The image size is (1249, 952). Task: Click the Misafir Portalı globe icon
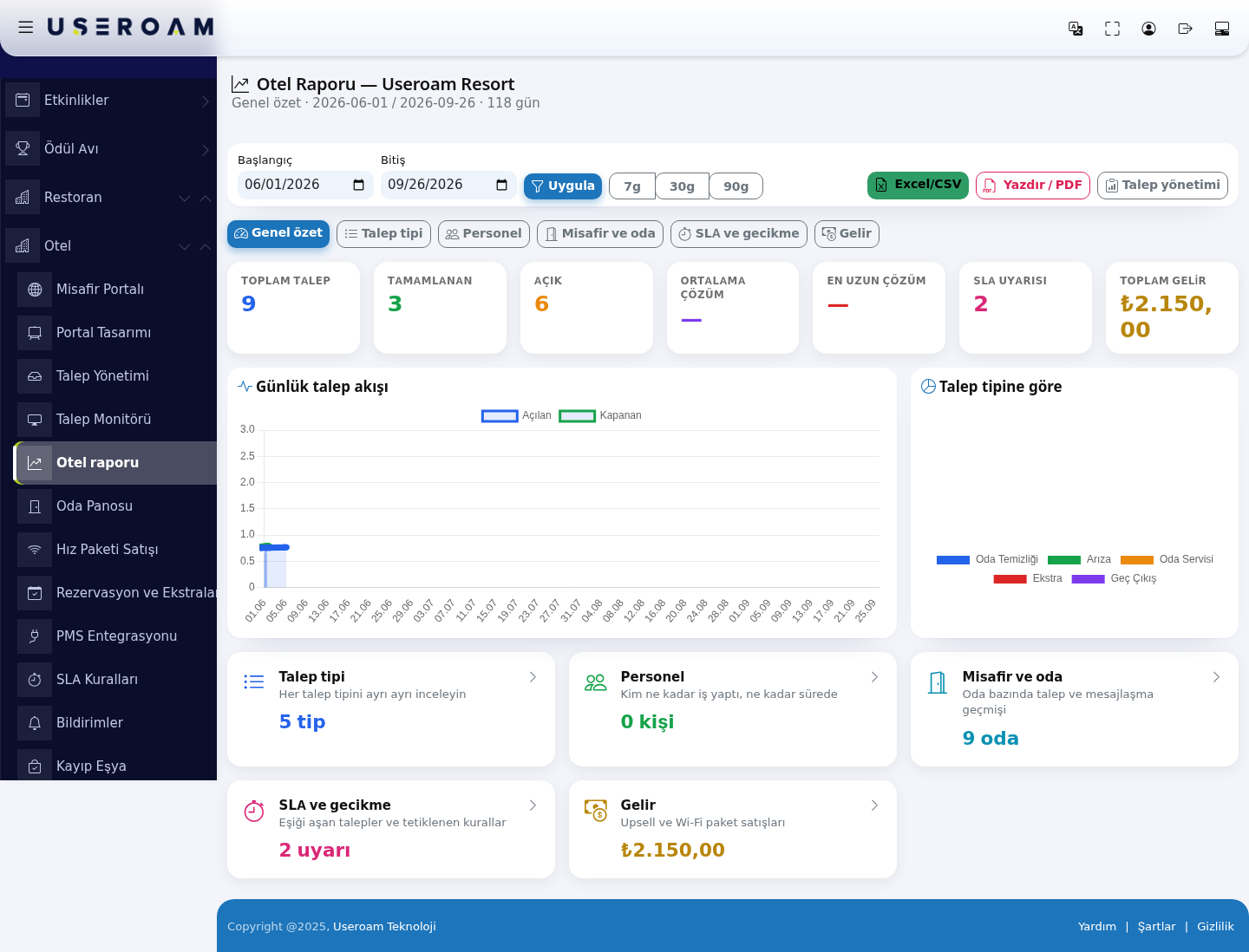(35, 290)
